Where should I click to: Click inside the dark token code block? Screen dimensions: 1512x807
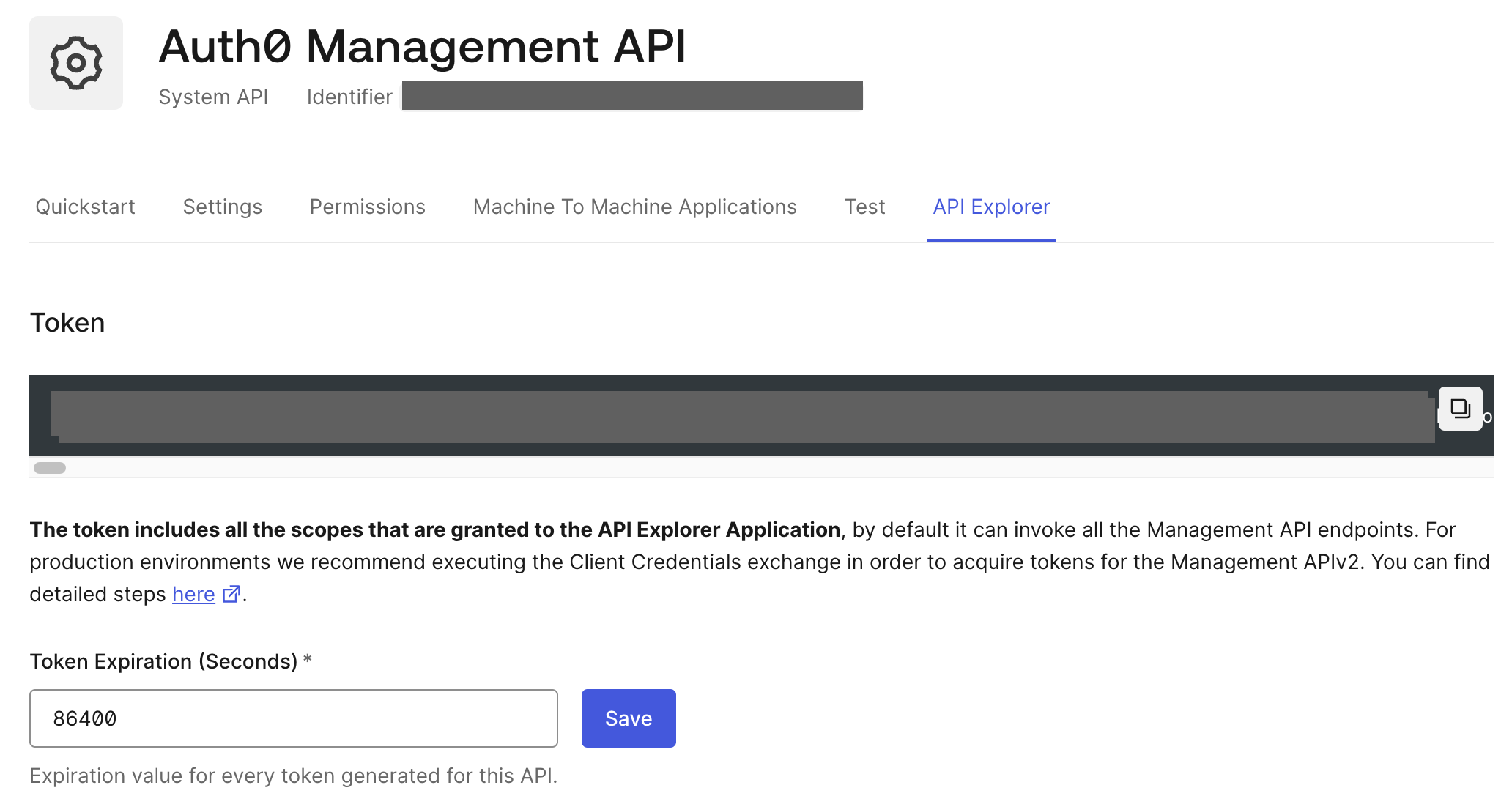click(733, 416)
